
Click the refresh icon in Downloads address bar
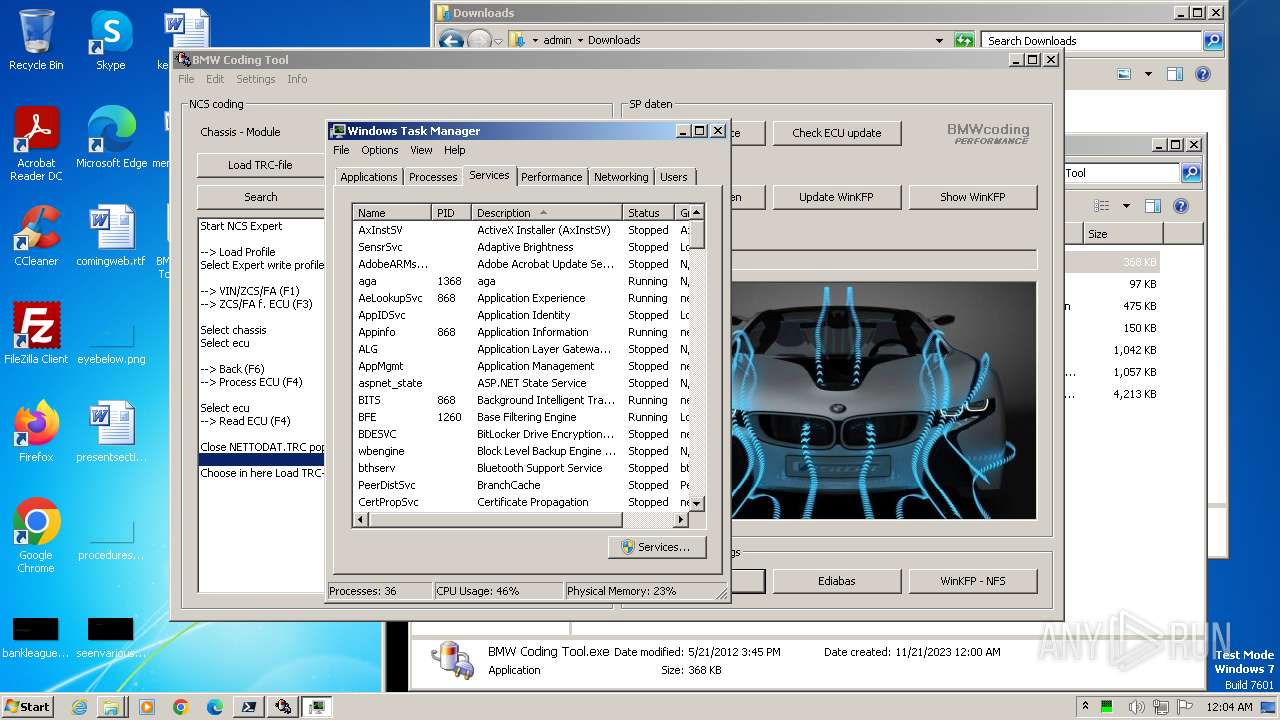coord(964,40)
